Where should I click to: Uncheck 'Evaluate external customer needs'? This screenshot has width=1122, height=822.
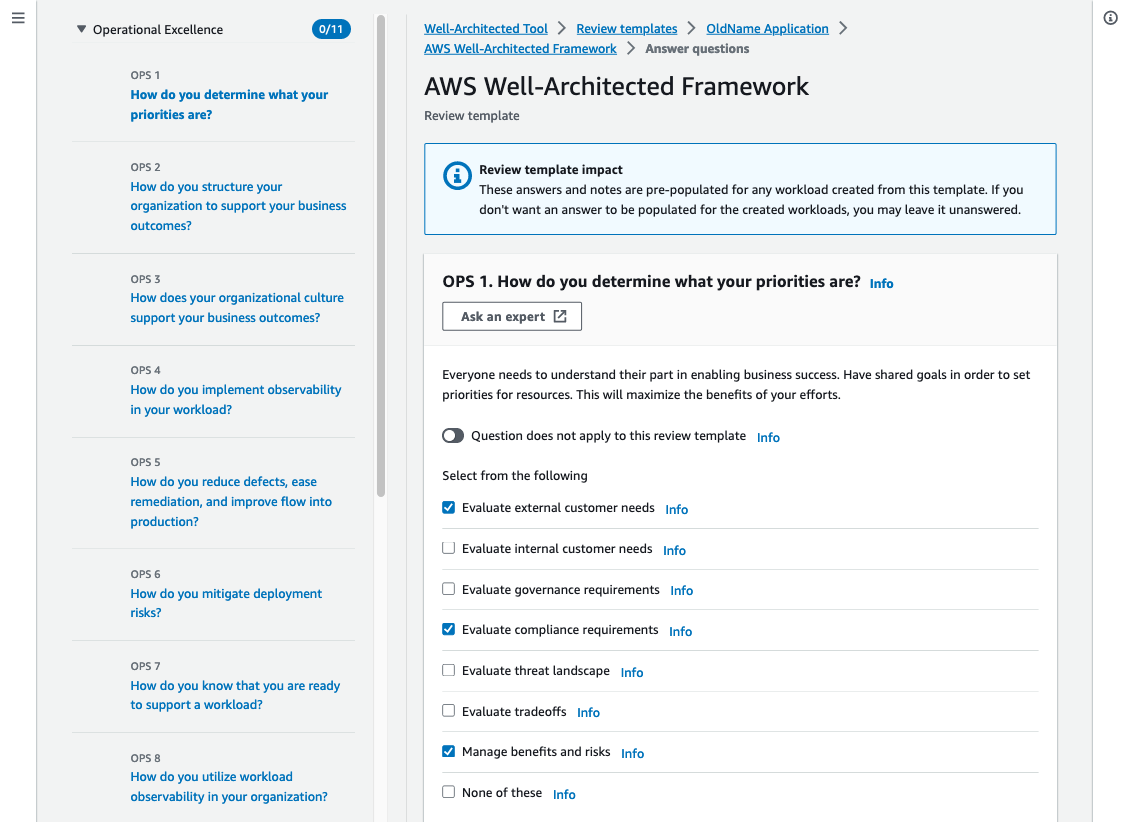[448, 507]
